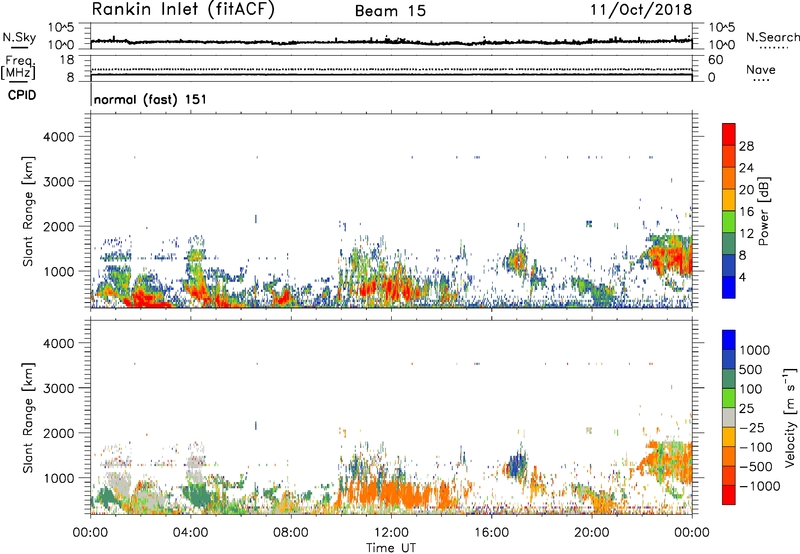Click the 'Velocity [m s⁻¹]' colorbar title
800x554 pixels.
790,417
